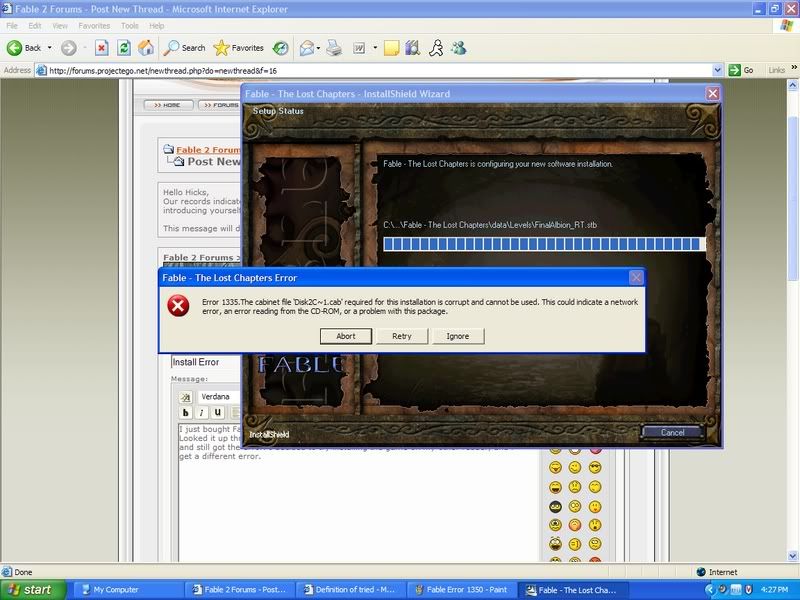The width and height of the screenshot is (800, 600).
Task: Click the Refresh page icon
Action: pos(123,48)
